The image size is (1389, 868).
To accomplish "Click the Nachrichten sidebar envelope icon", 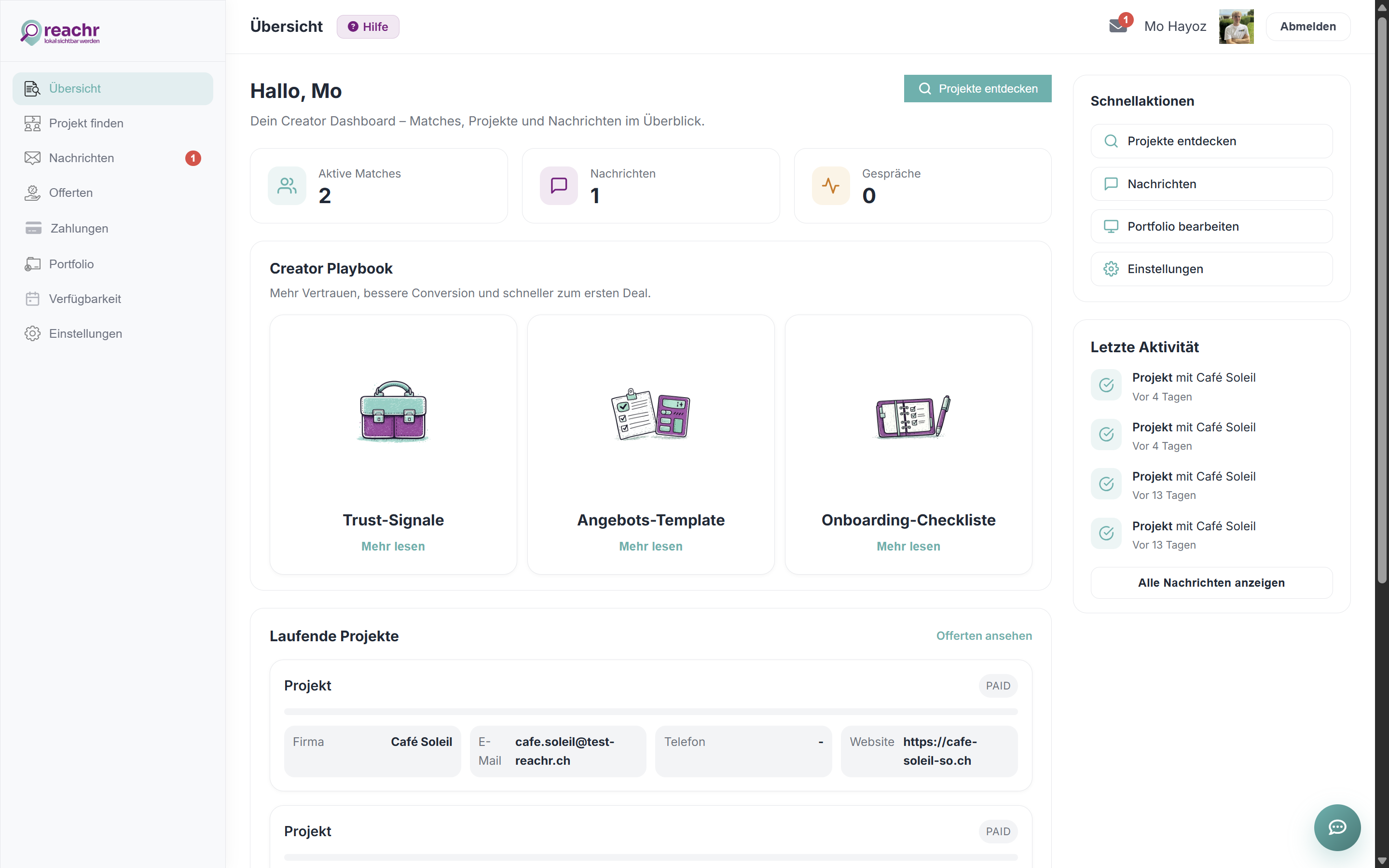I will click(x=32, y=158).
